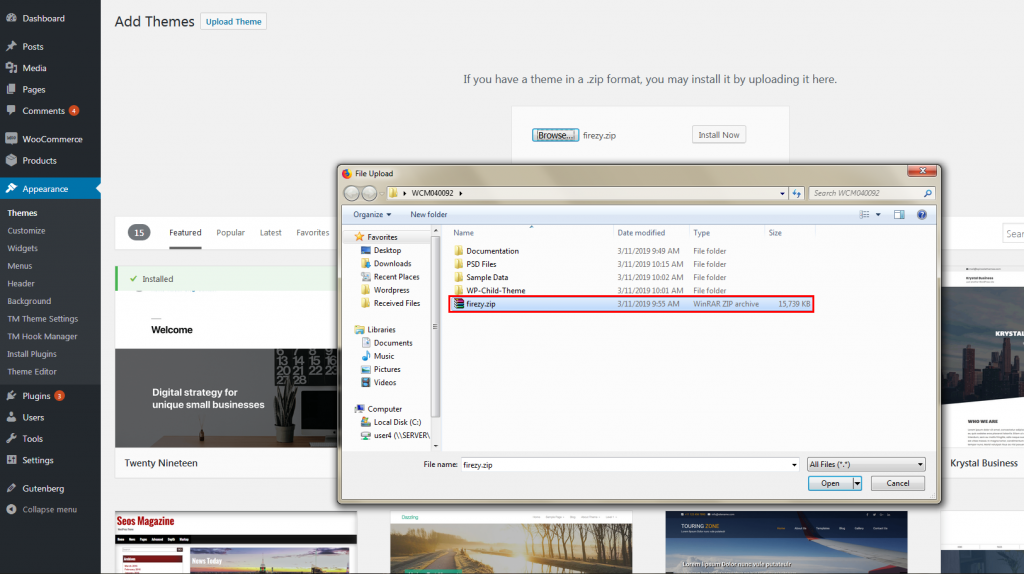Expand the File name history dropdown
Screen dimensions: 1024x574
(794, 465)
